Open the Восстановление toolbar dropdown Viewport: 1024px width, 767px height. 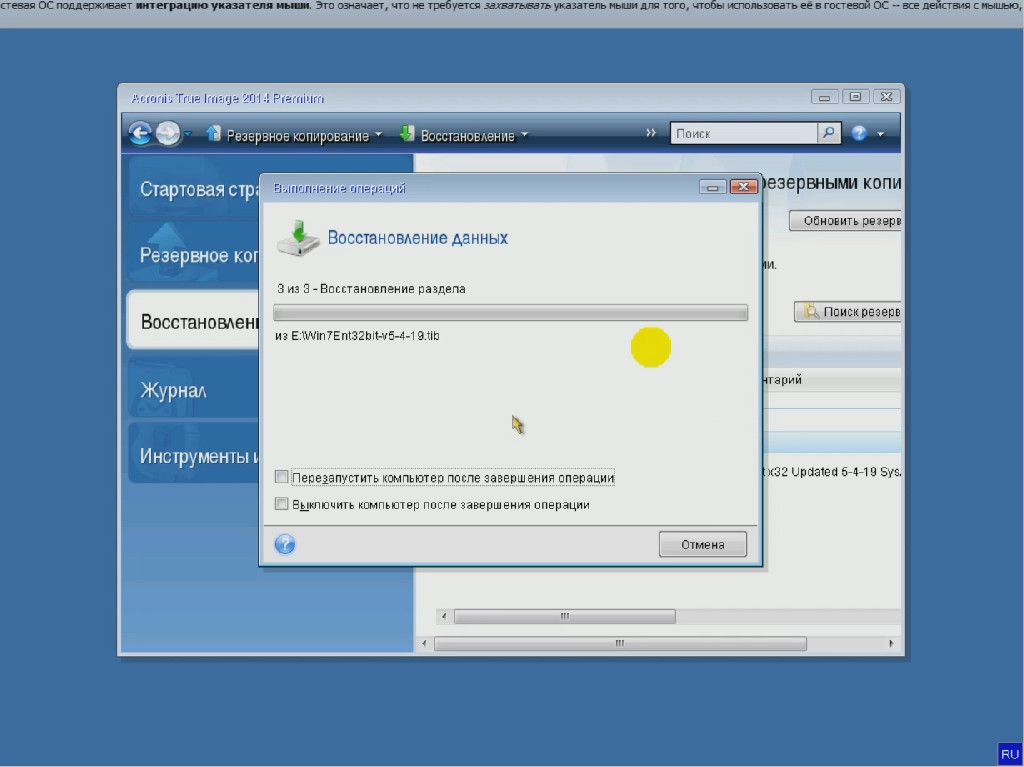464,135
